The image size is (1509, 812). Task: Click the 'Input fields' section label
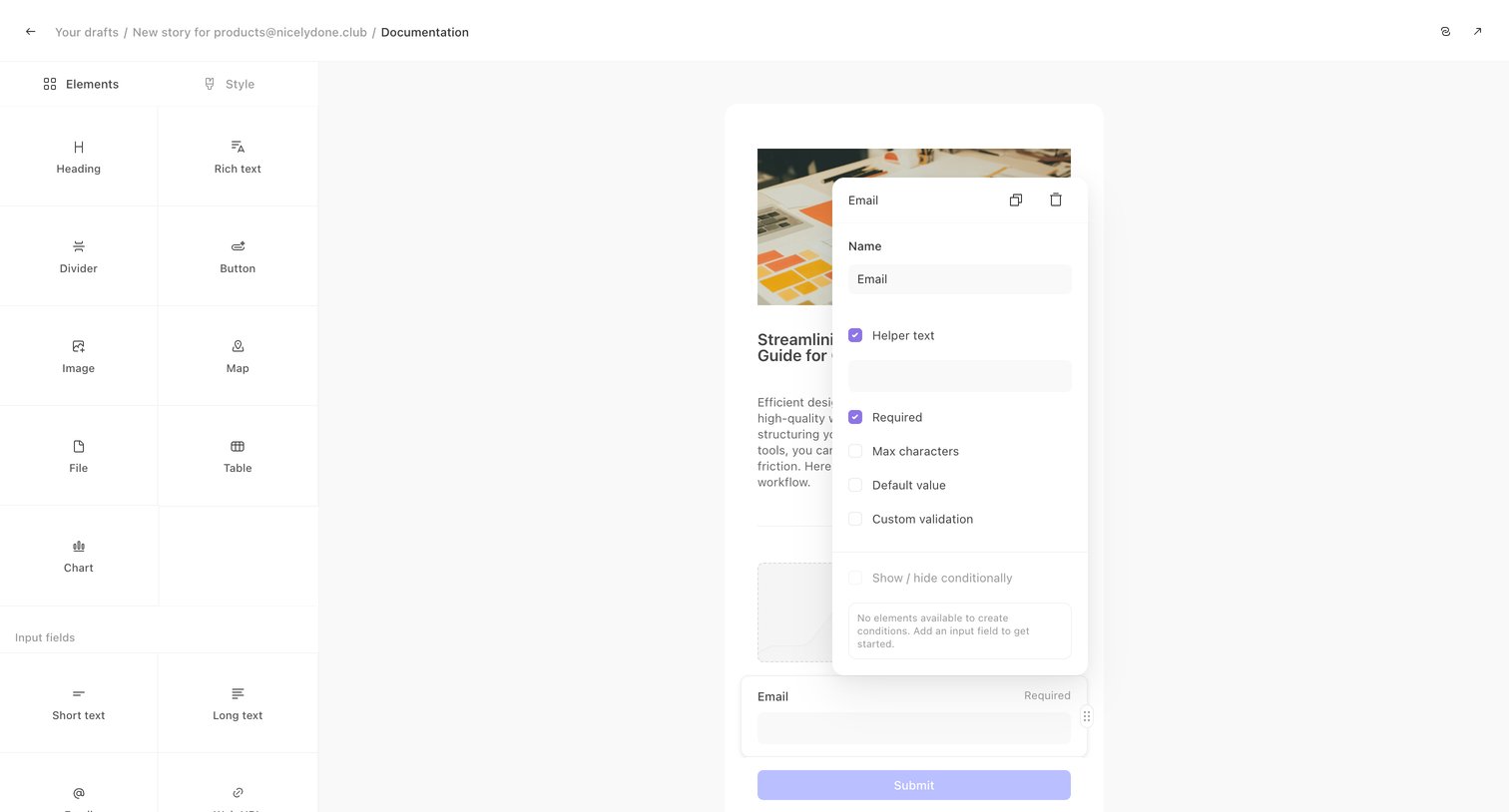45,637
